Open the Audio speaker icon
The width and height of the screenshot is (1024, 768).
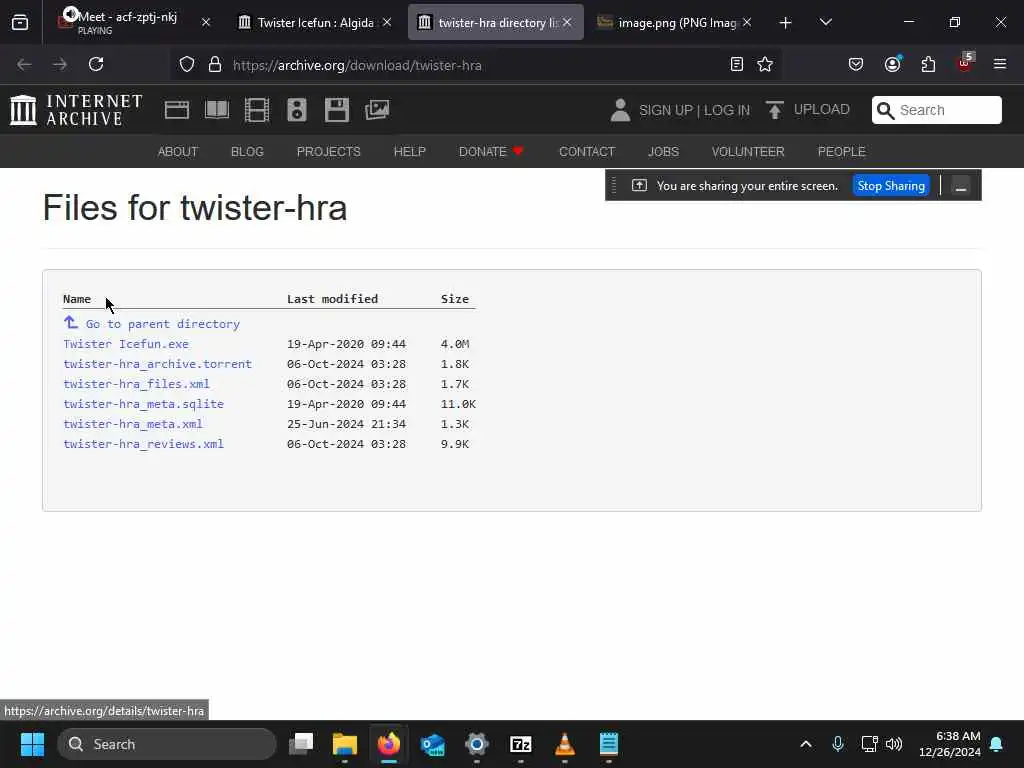[296, 110]
